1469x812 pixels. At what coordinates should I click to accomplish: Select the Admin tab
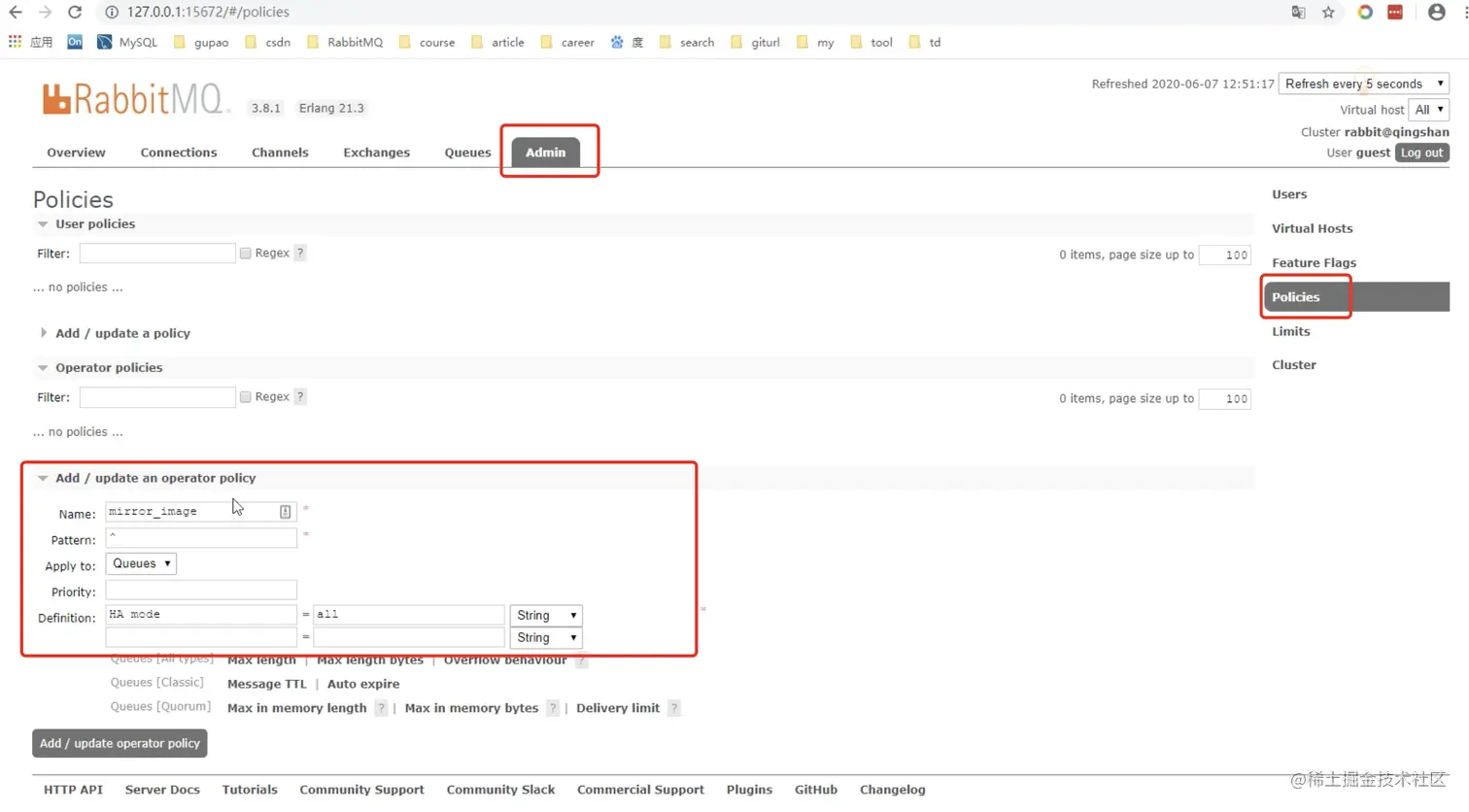(545, 152)
